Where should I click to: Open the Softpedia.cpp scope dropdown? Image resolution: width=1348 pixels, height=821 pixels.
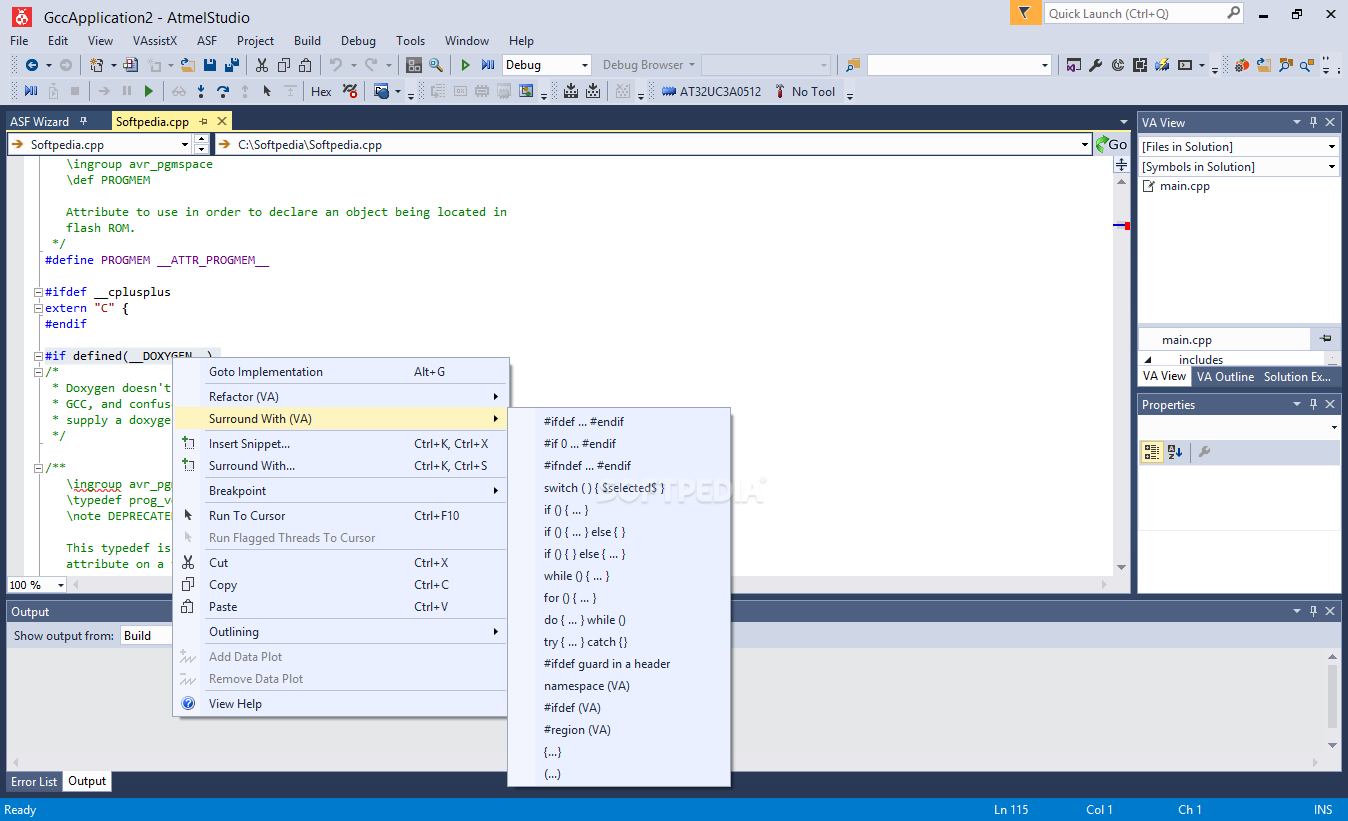coord(184,144)
